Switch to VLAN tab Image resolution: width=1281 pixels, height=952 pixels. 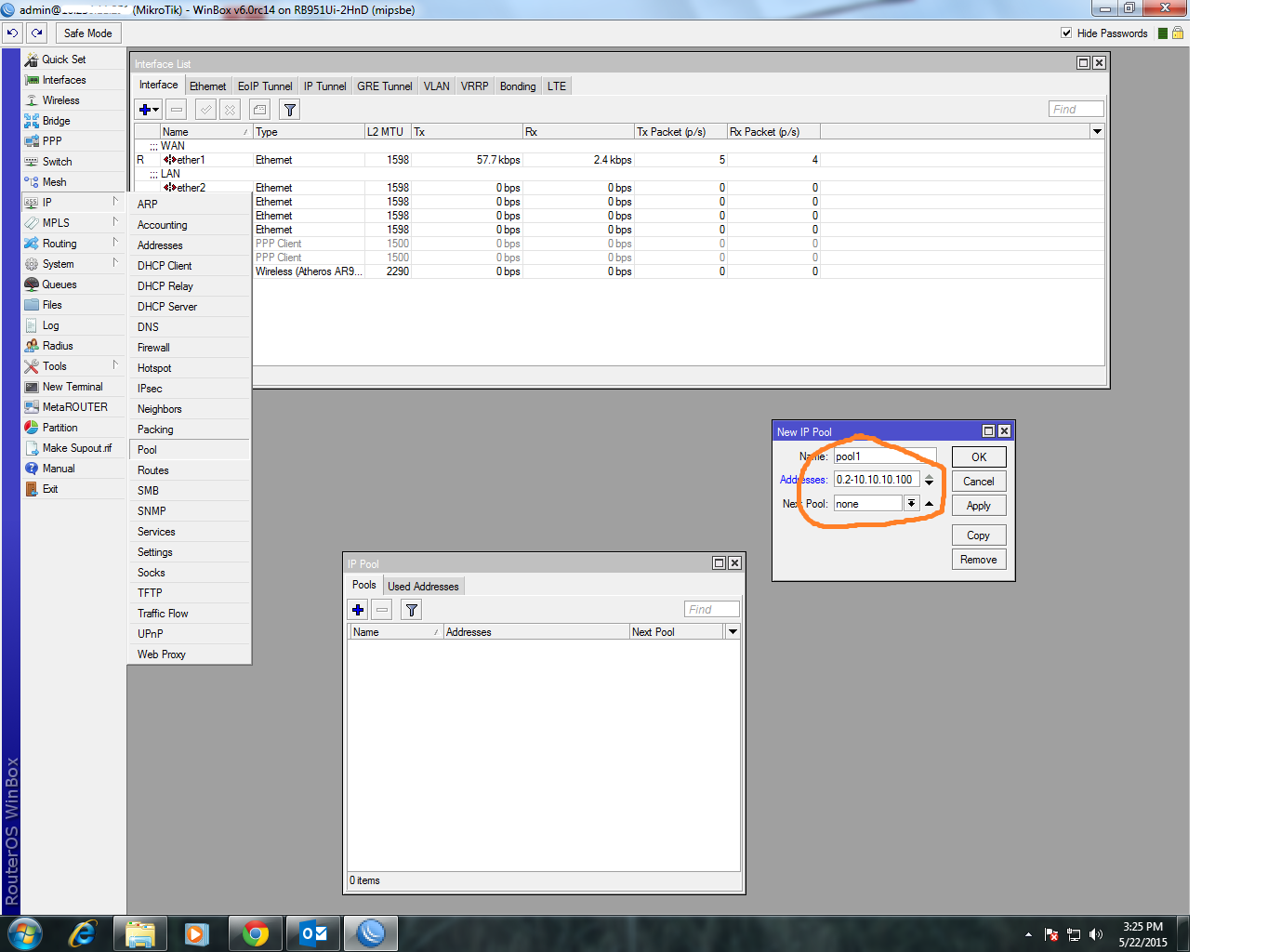[x=437, y=86]
